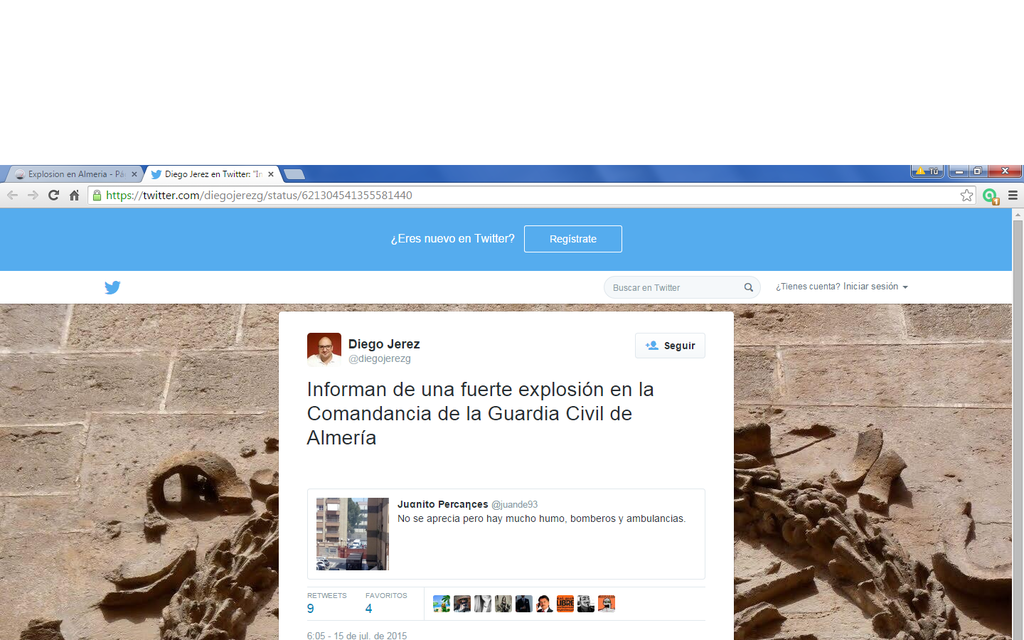
Task: Select the Diego Jerez en Twitter tab
Action: 212,174
